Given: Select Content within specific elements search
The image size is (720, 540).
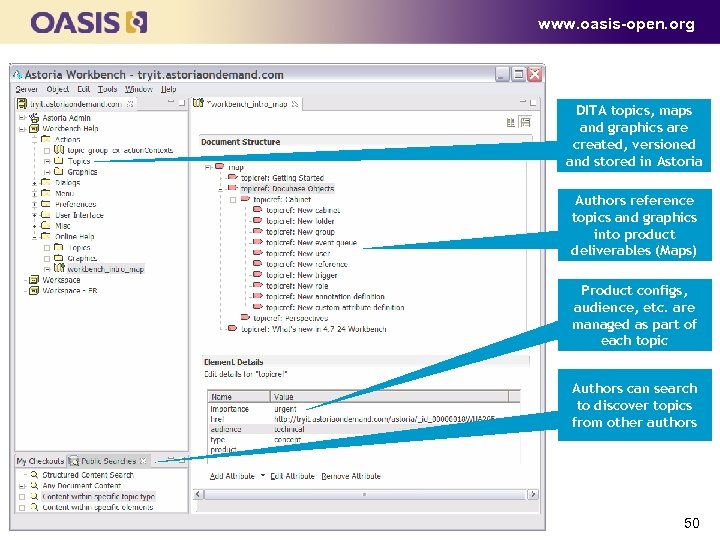Looking at the screenshot, I should 98,507.
